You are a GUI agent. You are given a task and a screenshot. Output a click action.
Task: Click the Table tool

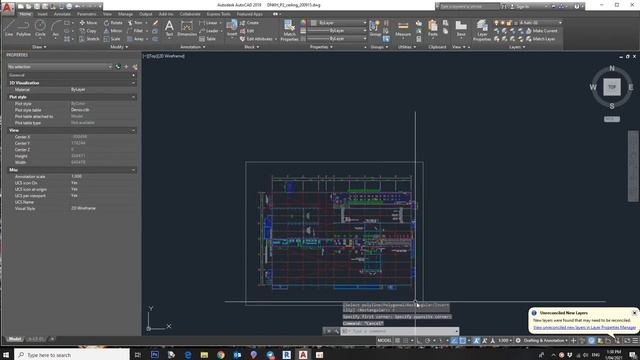point(207,39)
